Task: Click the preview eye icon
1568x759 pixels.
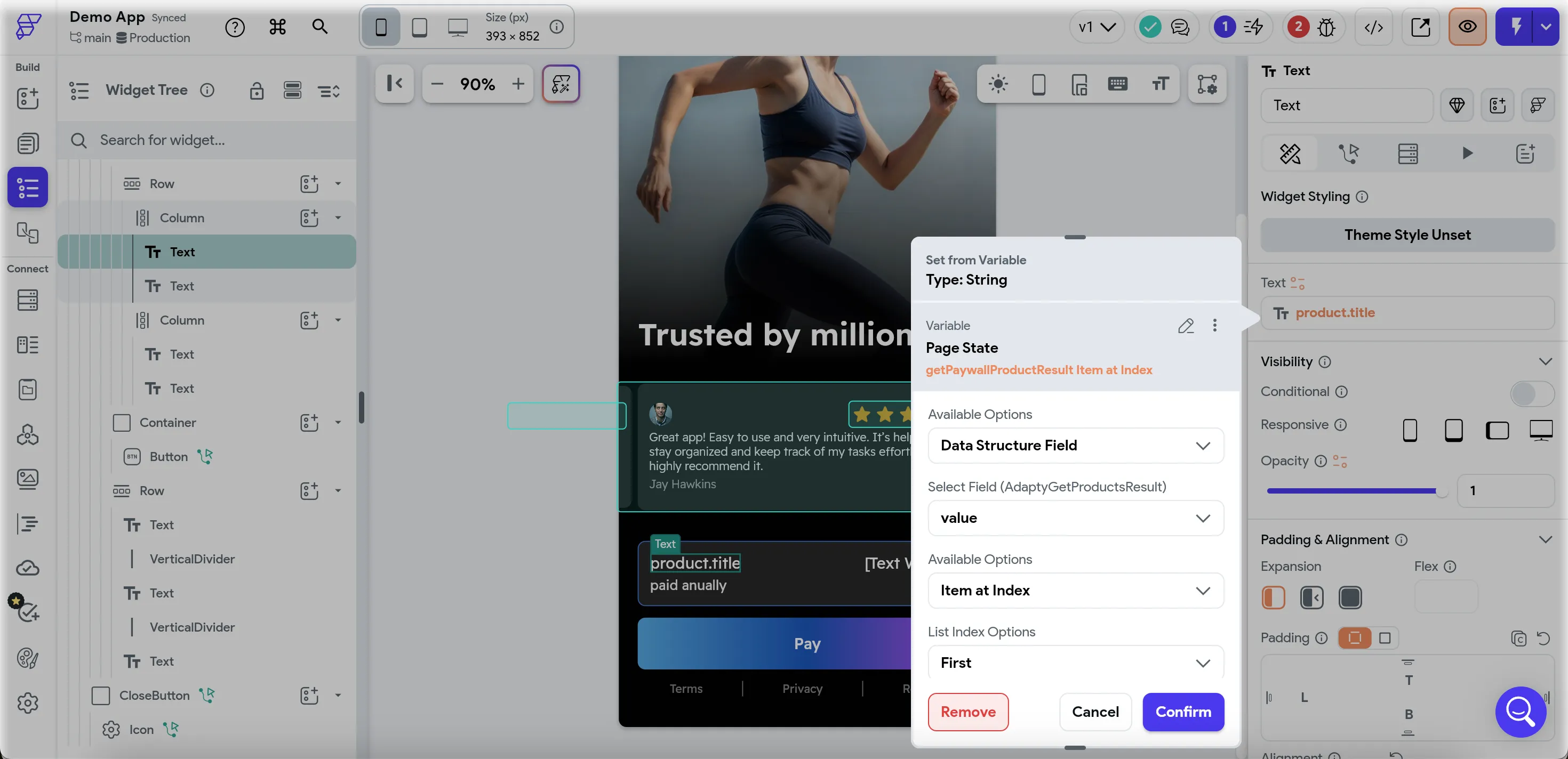Action: click(x=1467, y=27)
